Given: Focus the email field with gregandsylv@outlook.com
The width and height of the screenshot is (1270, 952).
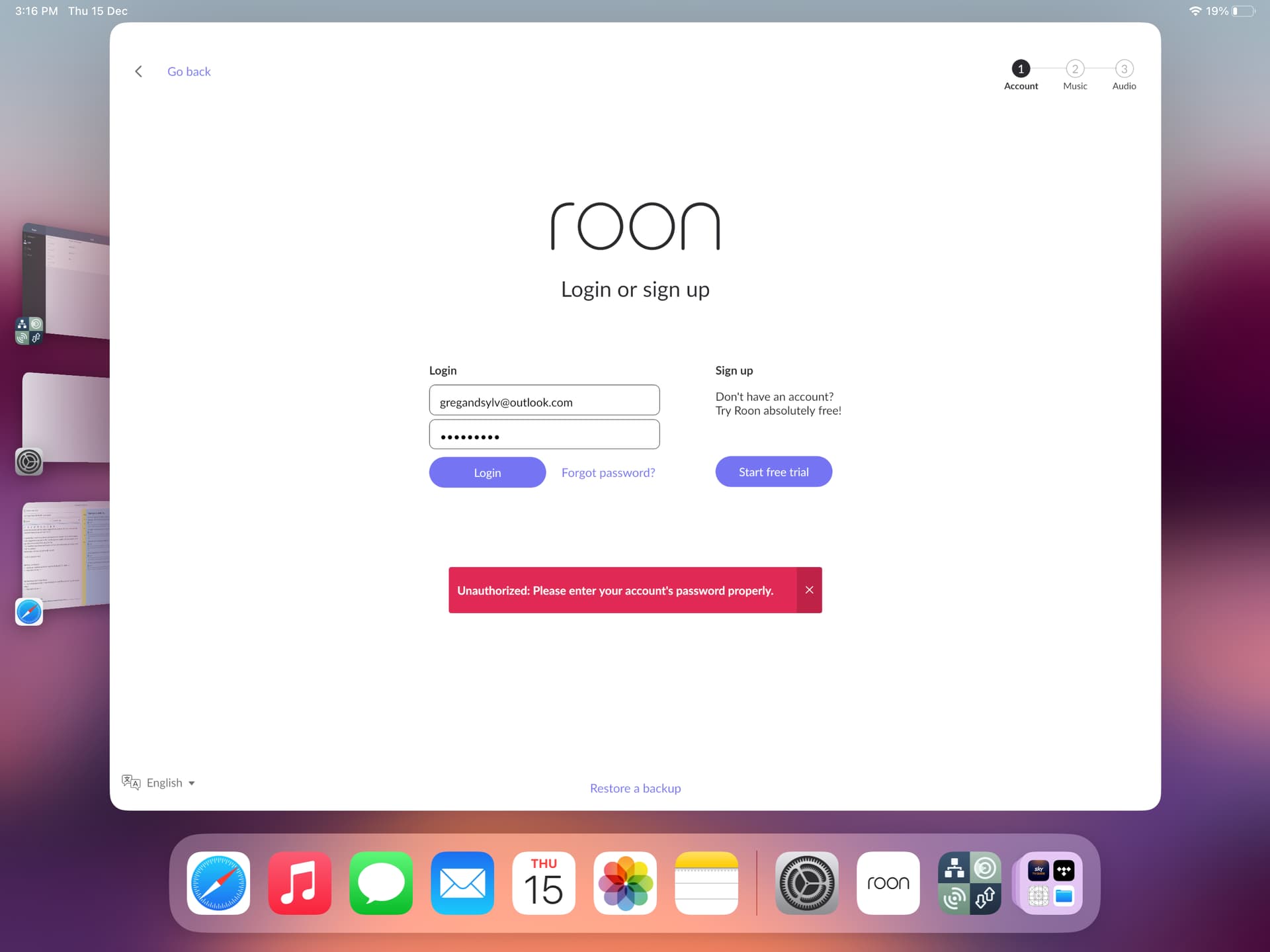Looking at the screenshot, I should coord(544,400).
